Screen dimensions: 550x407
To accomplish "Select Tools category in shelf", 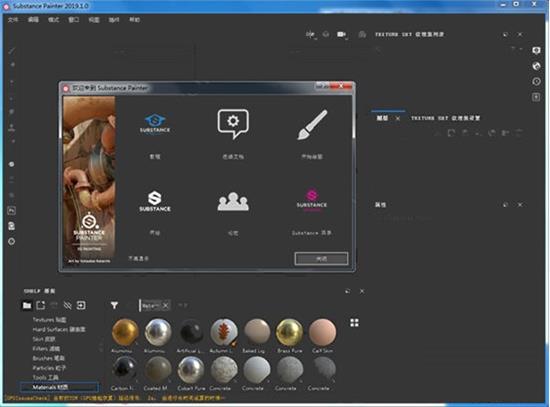I will [46, 377].
